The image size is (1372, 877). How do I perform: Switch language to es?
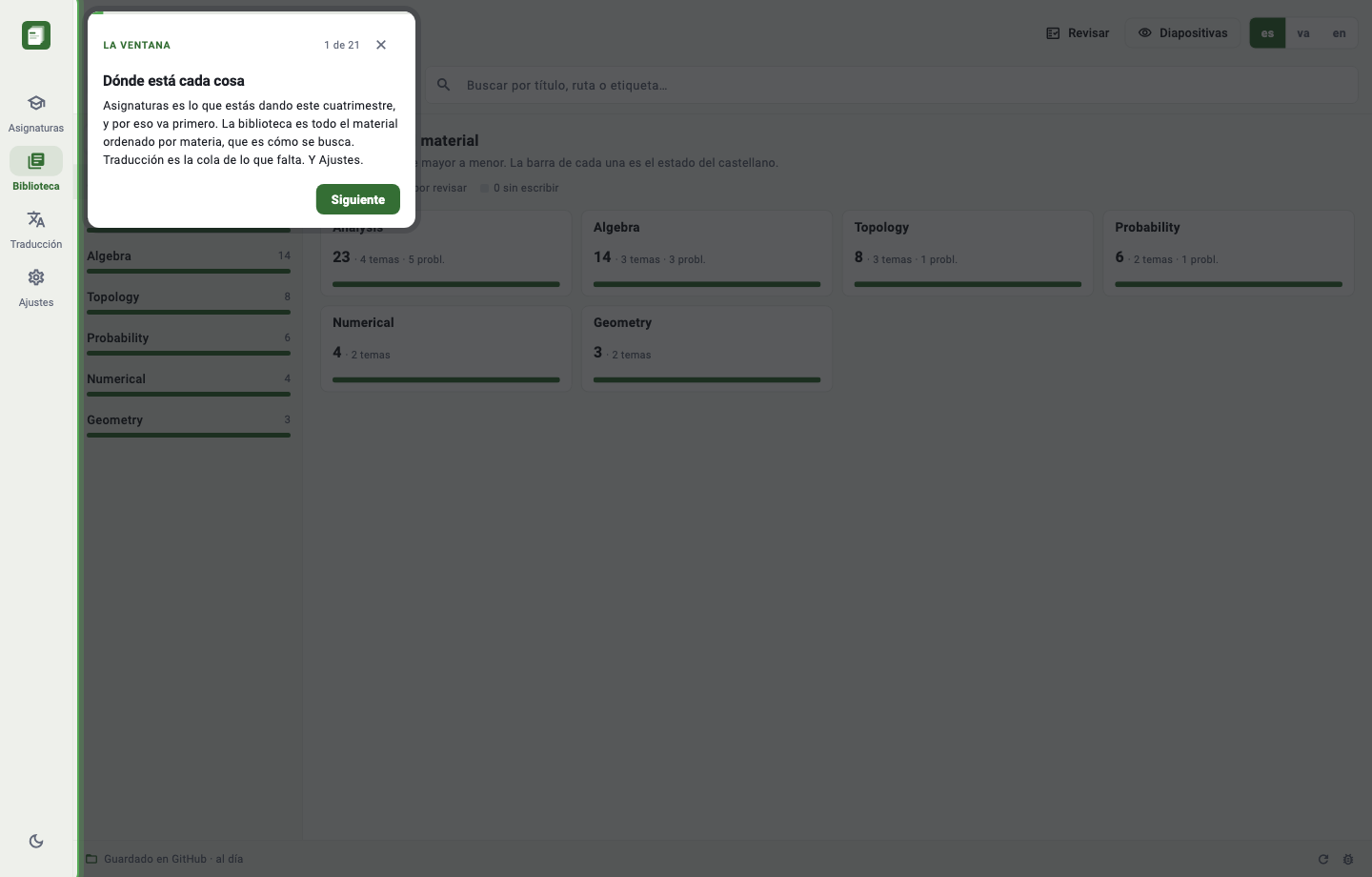(1267, 33)
